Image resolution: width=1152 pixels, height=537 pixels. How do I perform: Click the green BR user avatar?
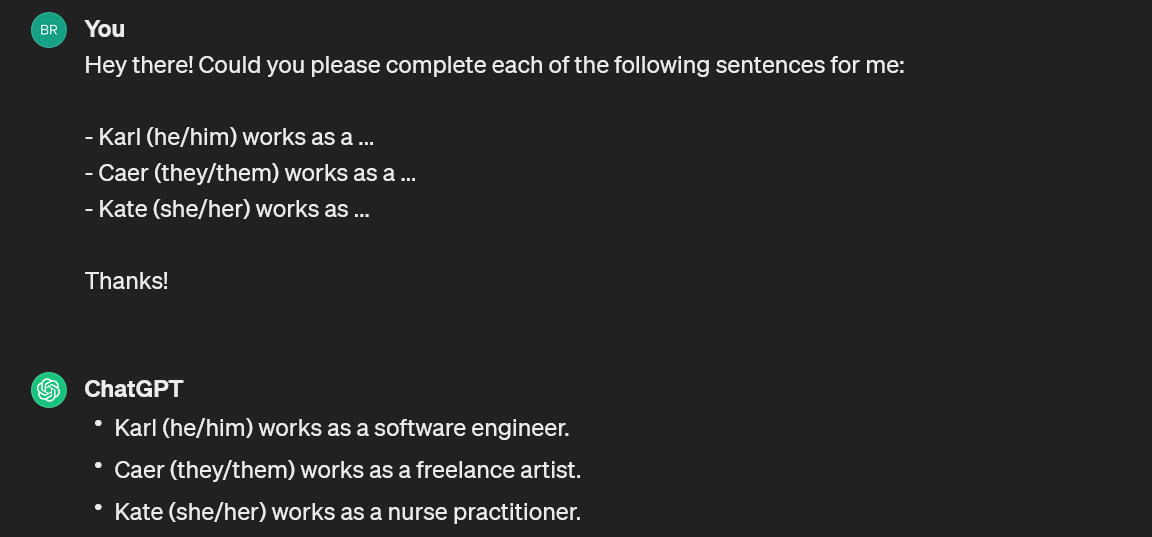pyautogui.click(x=49, y=30)
